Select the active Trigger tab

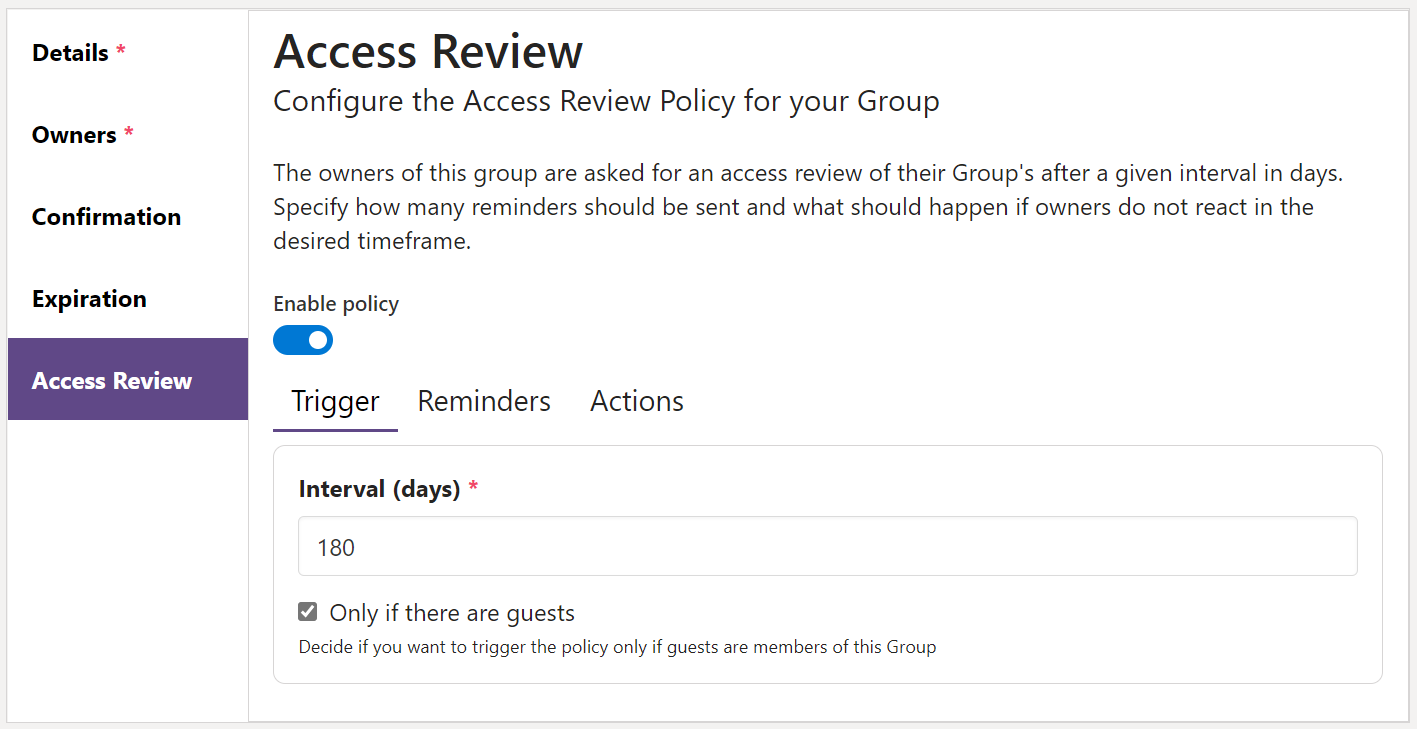pos(335,401)
